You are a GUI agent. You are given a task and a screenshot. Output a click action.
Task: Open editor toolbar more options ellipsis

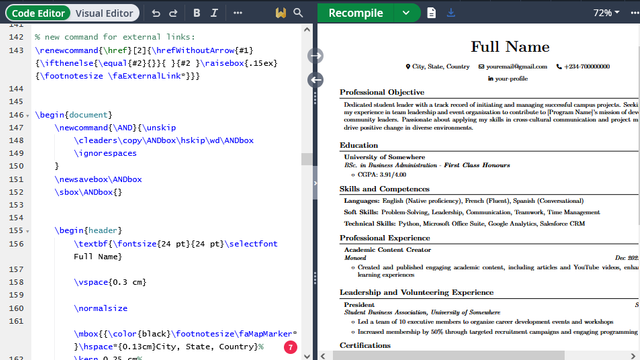(x=238, y=13)
